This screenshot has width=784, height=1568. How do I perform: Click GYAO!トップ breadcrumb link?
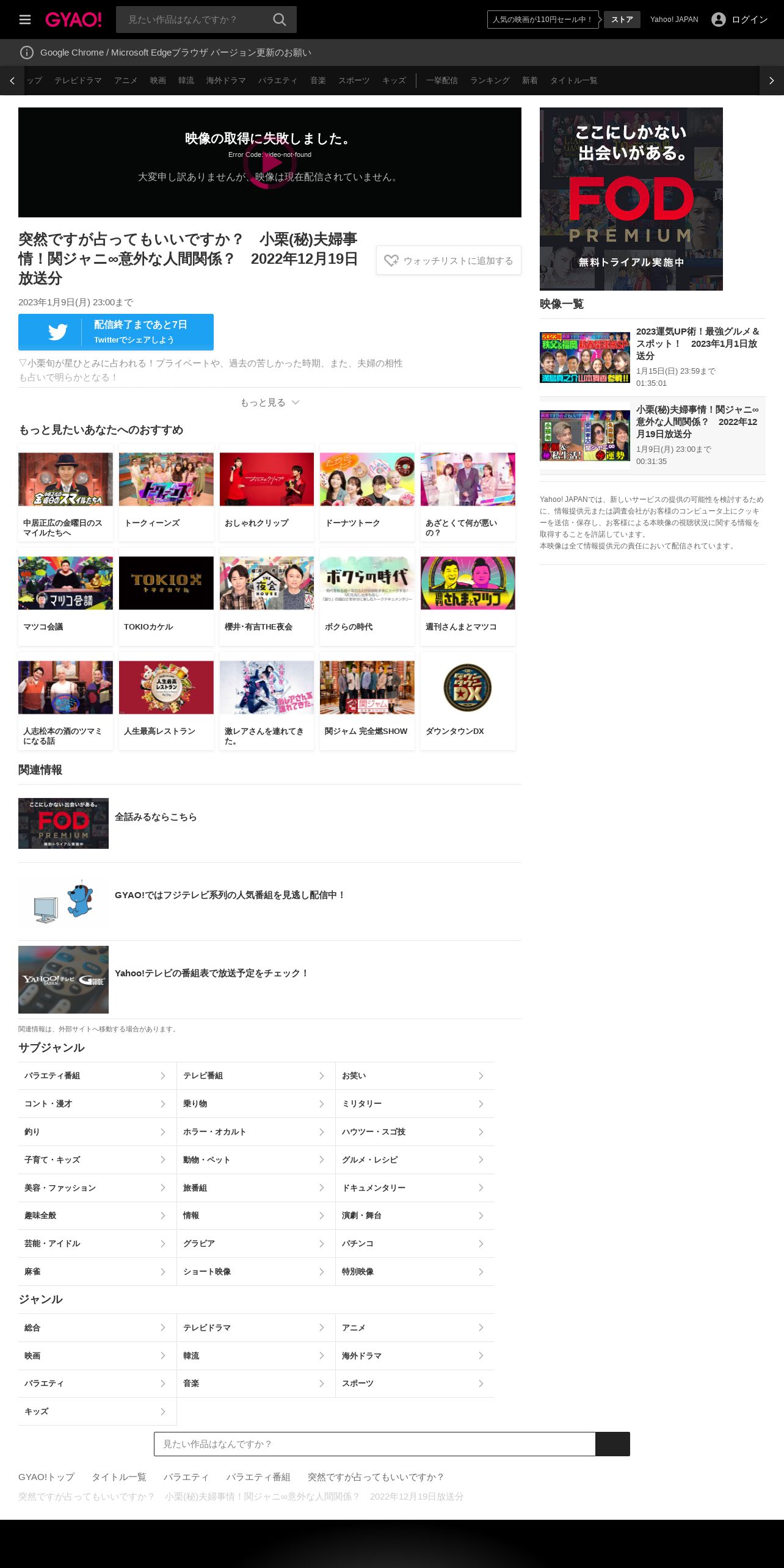click(x=46, y=1477)
